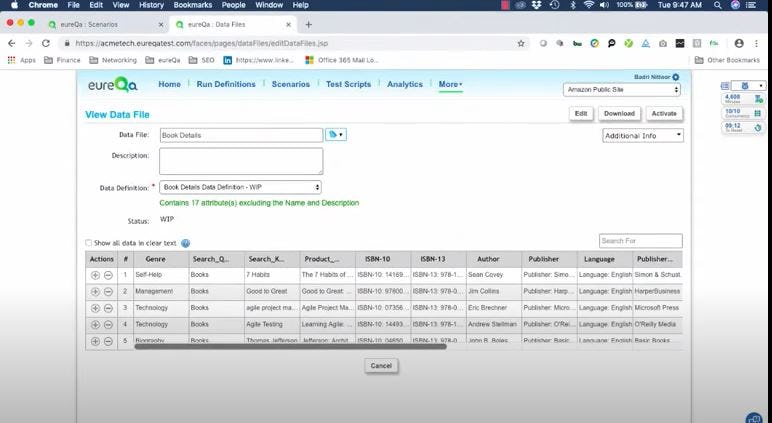Add a row after the Management row
The width and height of the screenshot is (772, 423).
pyautogui.click(x=96, y=292)
